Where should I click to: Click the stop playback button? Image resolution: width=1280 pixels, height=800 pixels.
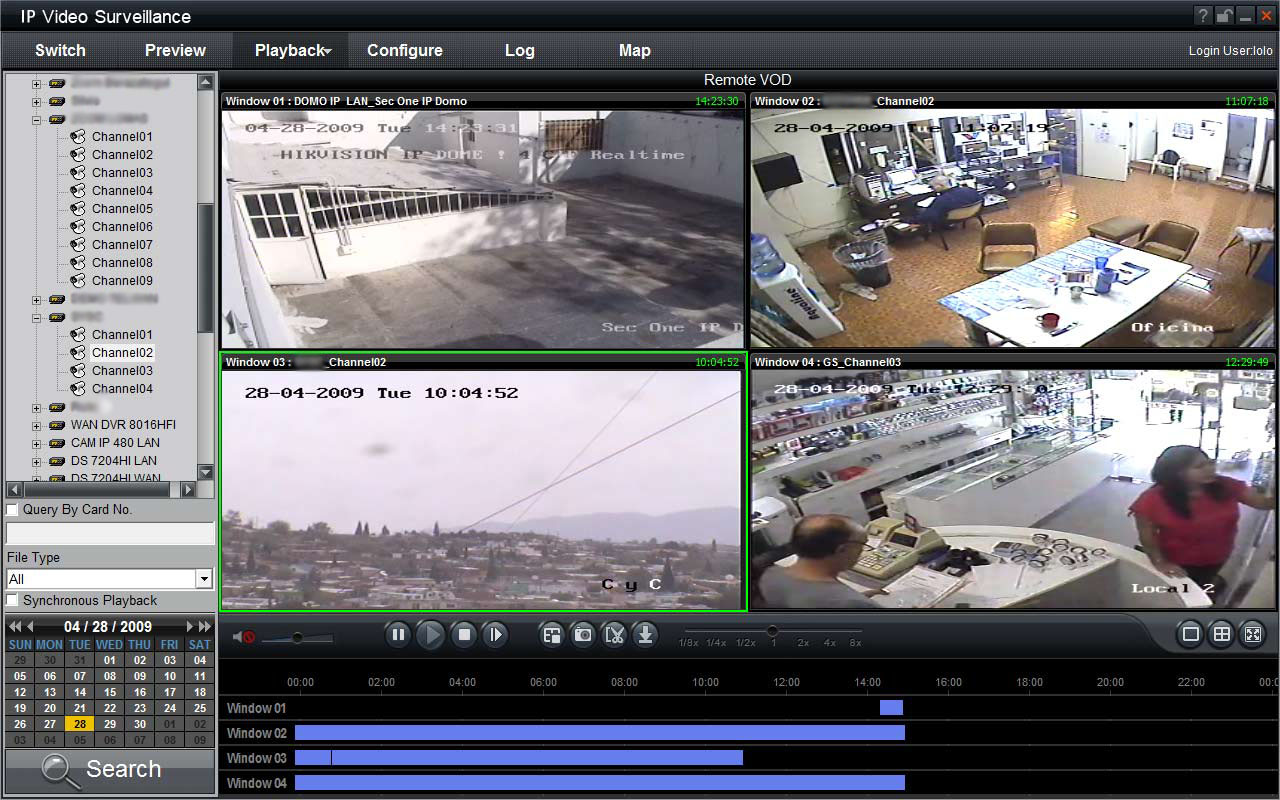464,635
